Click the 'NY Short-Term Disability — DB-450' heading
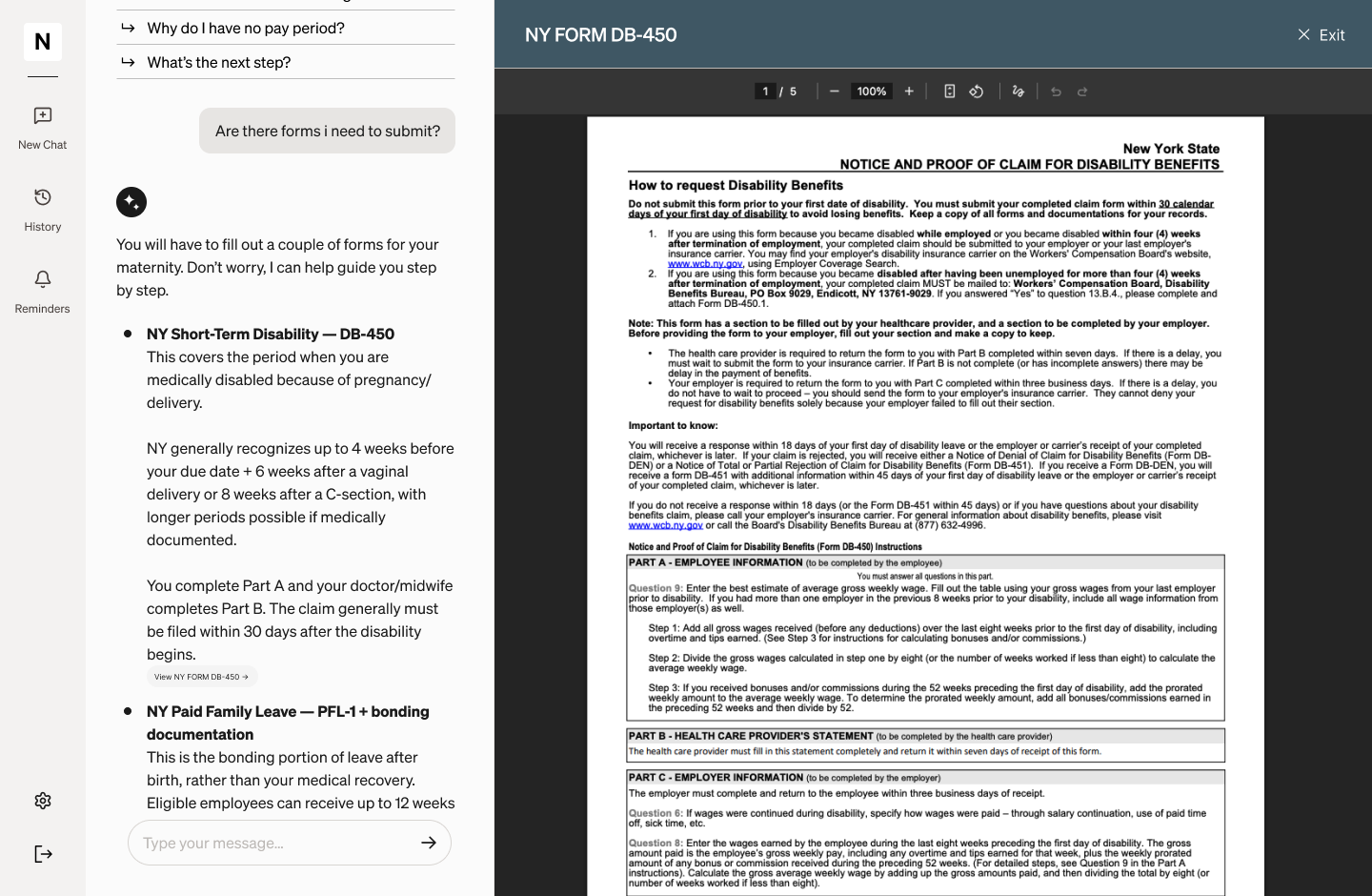 point(271,334)
